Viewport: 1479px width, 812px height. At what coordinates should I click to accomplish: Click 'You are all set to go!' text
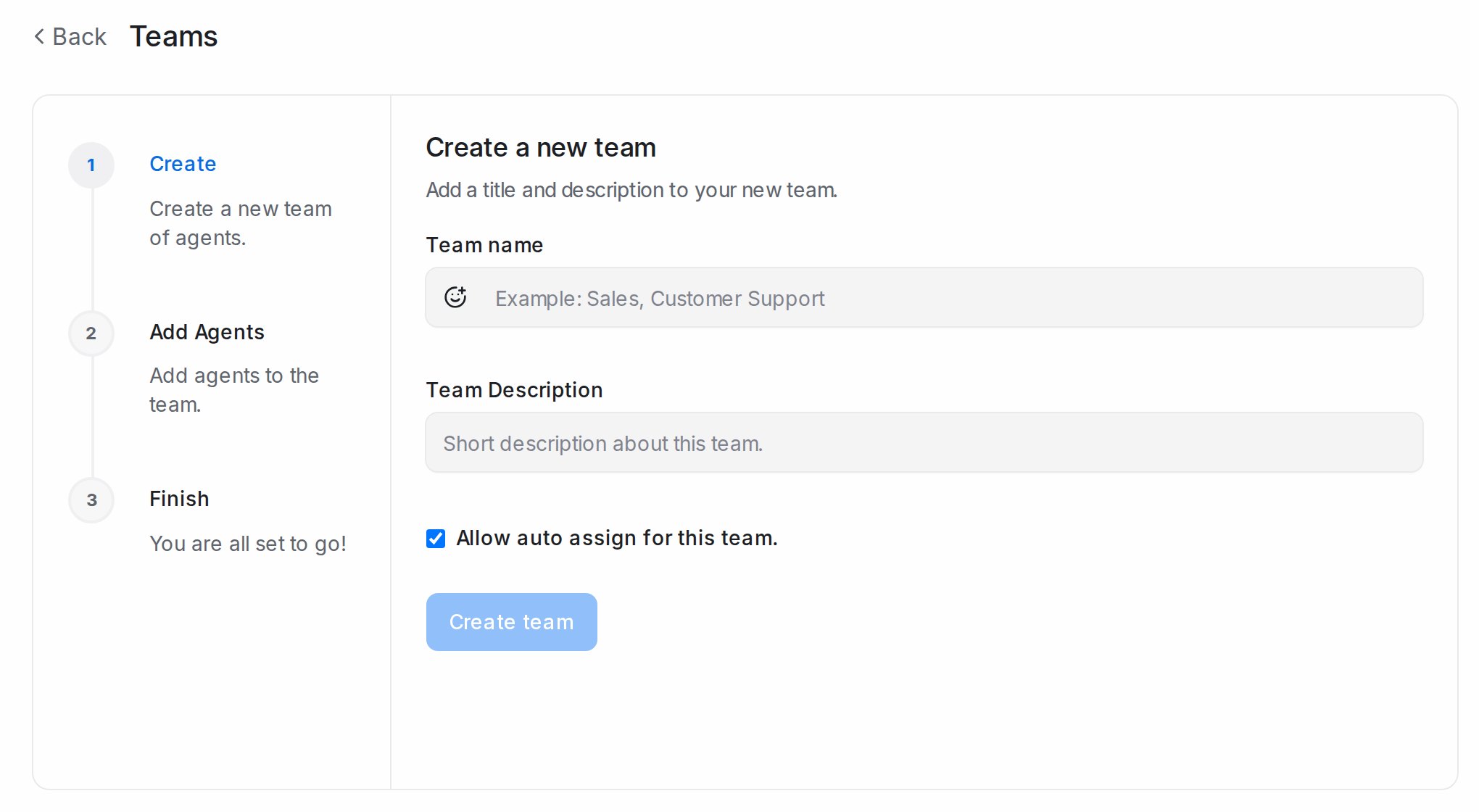(x=248, y=544)
